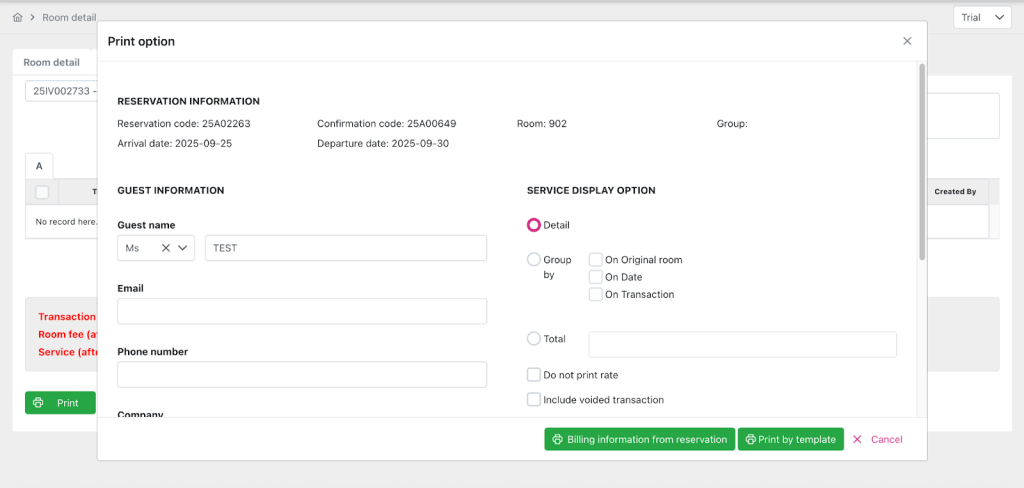Click Print by template button

(x=790, y=439)
